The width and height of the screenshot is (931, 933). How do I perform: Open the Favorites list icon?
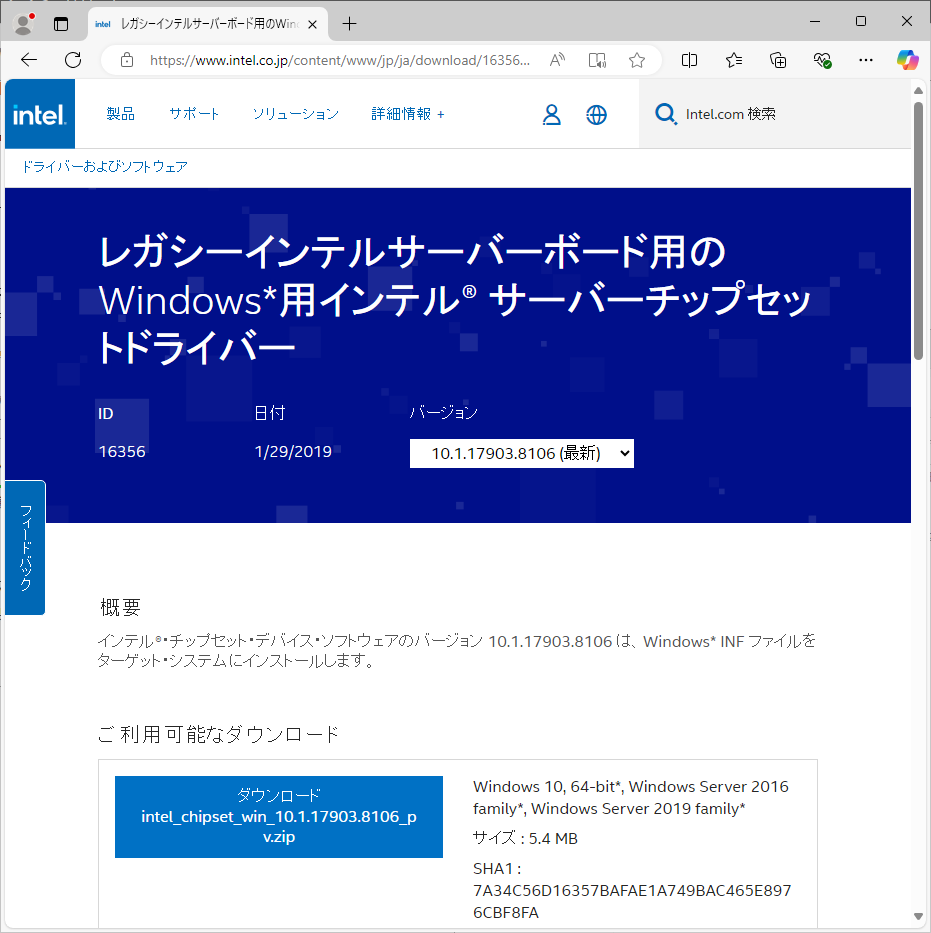pyautogui.click(x=733, y=60)
